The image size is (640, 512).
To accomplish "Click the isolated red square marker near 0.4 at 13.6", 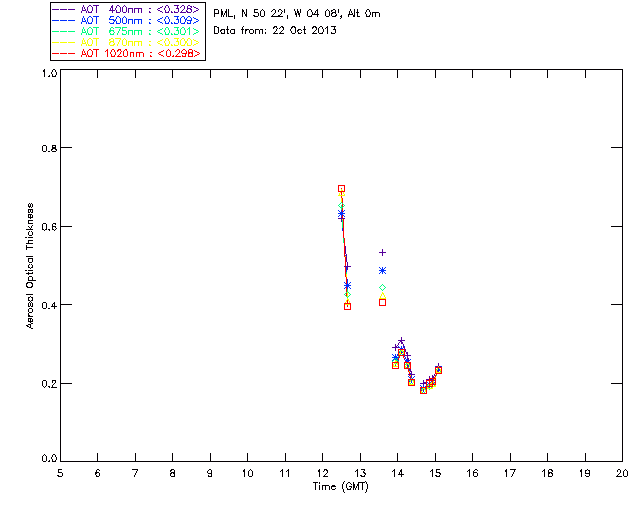I will coord(382,303).
